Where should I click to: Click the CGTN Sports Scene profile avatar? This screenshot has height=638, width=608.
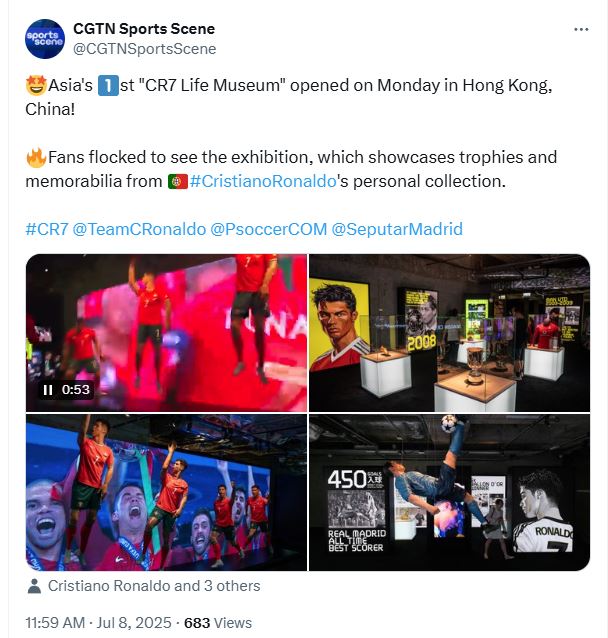tap(45, 39)
